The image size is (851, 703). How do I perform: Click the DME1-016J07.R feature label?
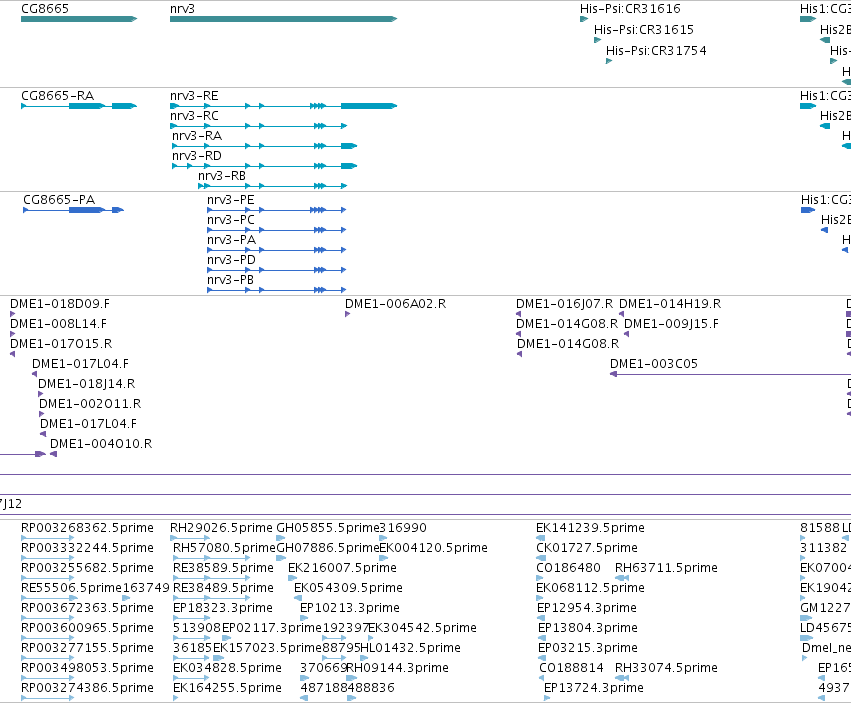pyautogui.click(x=564, y=303)
